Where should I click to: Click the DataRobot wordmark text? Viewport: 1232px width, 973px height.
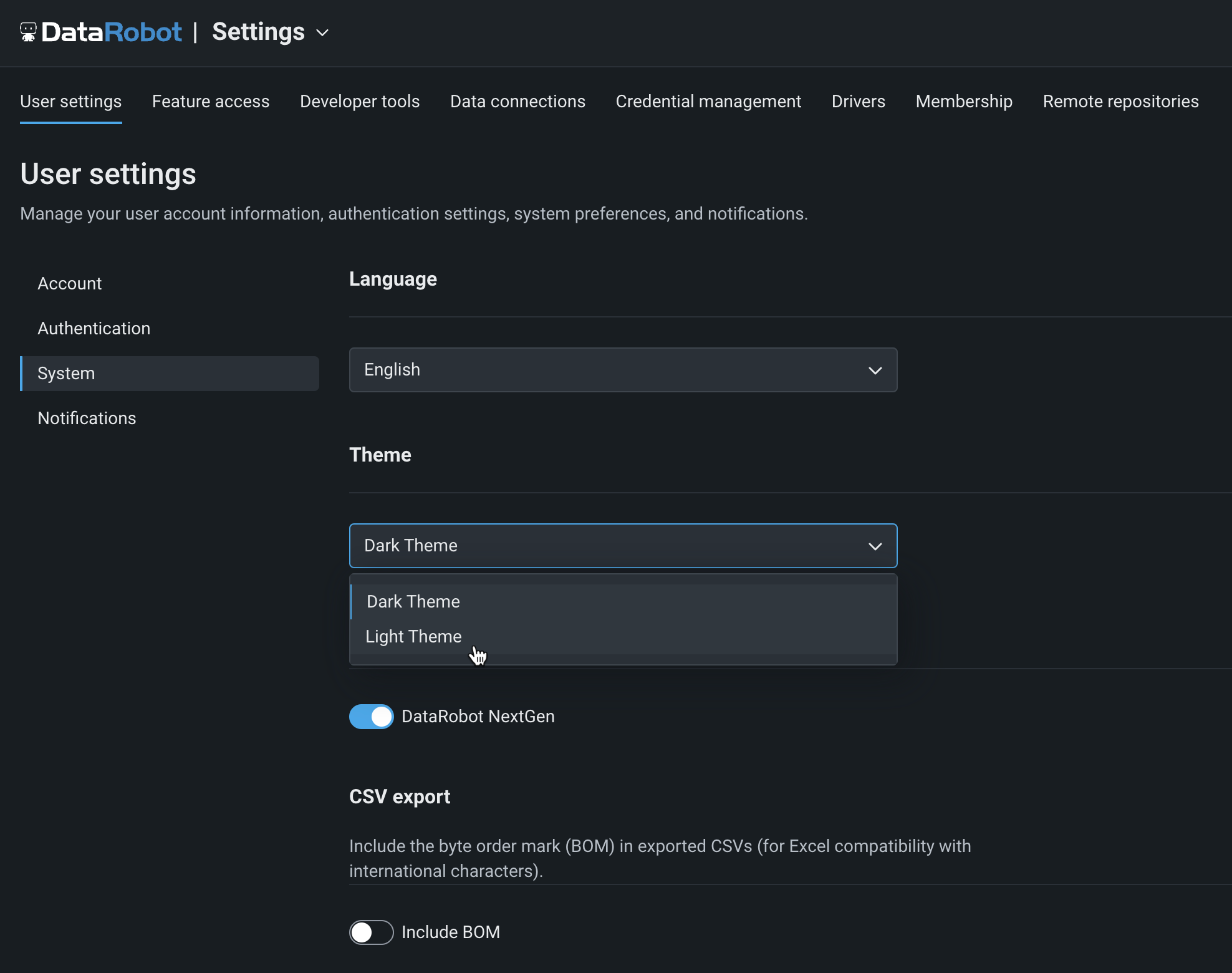(x=112, y=32)
